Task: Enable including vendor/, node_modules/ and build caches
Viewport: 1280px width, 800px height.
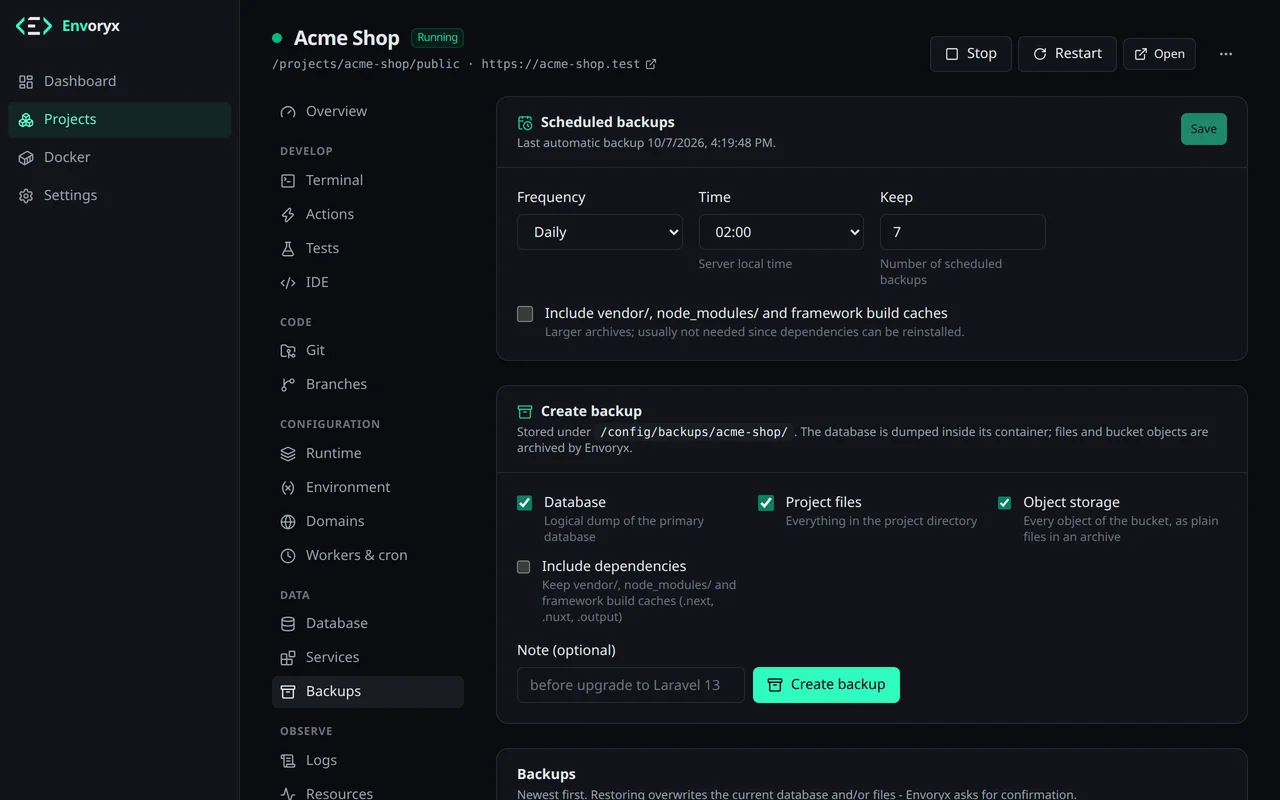Action: coord(525,314)
